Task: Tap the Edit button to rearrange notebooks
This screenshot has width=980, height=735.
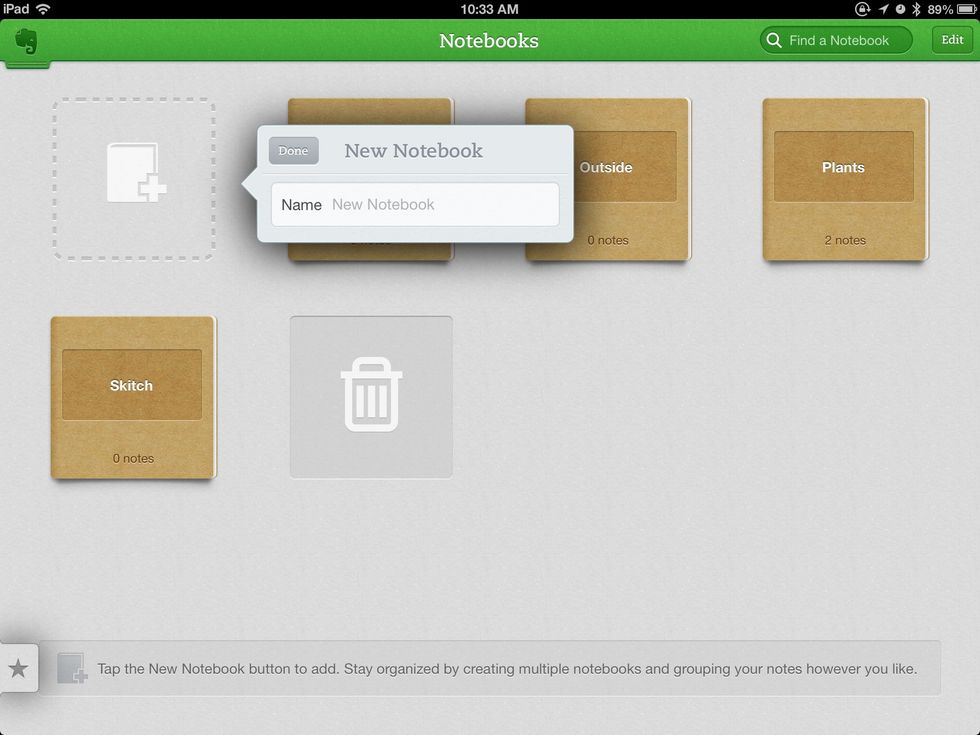Action: 951,40
